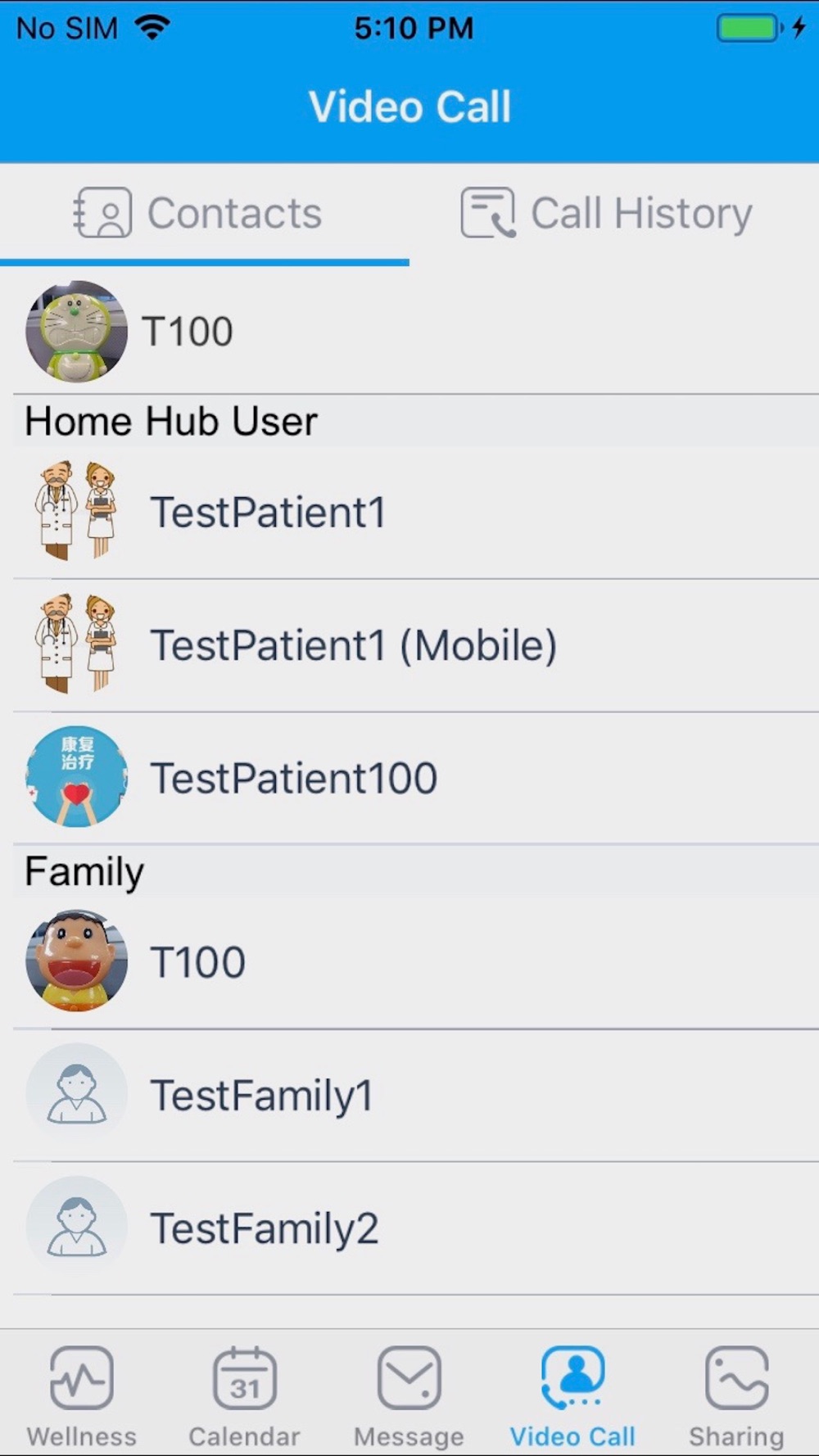Tap the Home Hub User section header
This screenshot has height=1456, width=819.
tap(171, 422)
